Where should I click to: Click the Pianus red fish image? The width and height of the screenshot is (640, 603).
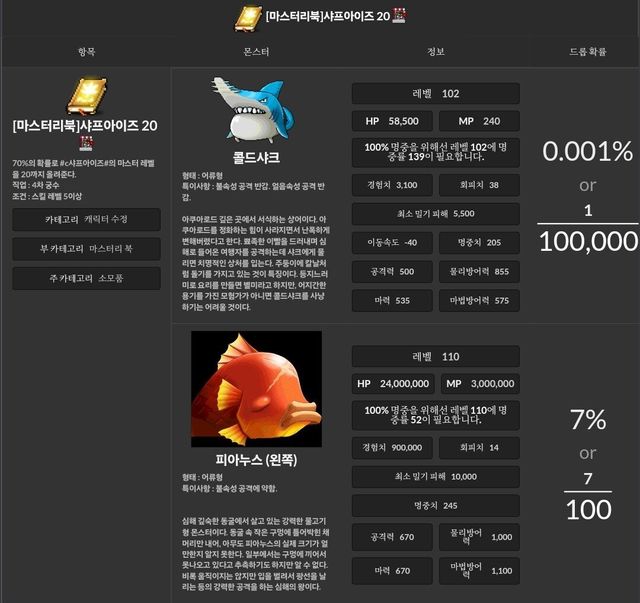pos(256,388)
